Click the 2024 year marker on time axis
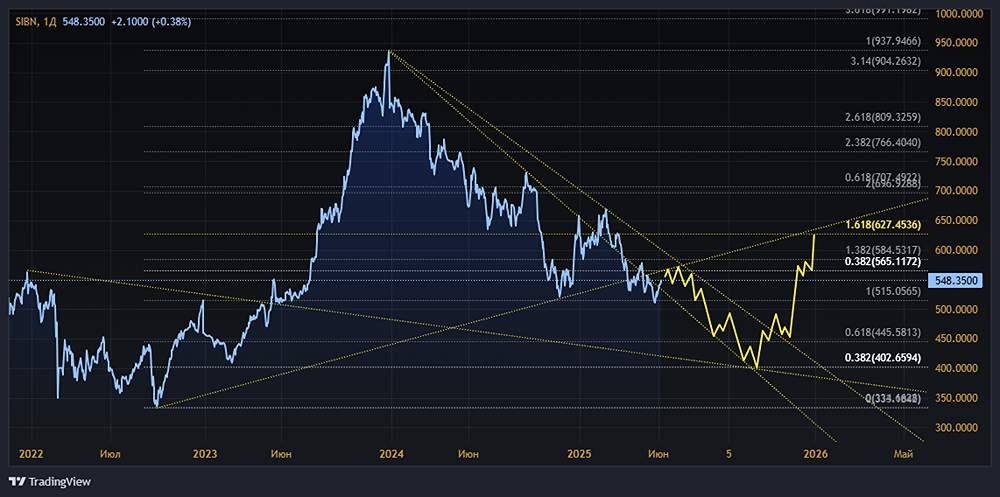Viewport: 1000px width, 497px height. (x=391, y=454)
